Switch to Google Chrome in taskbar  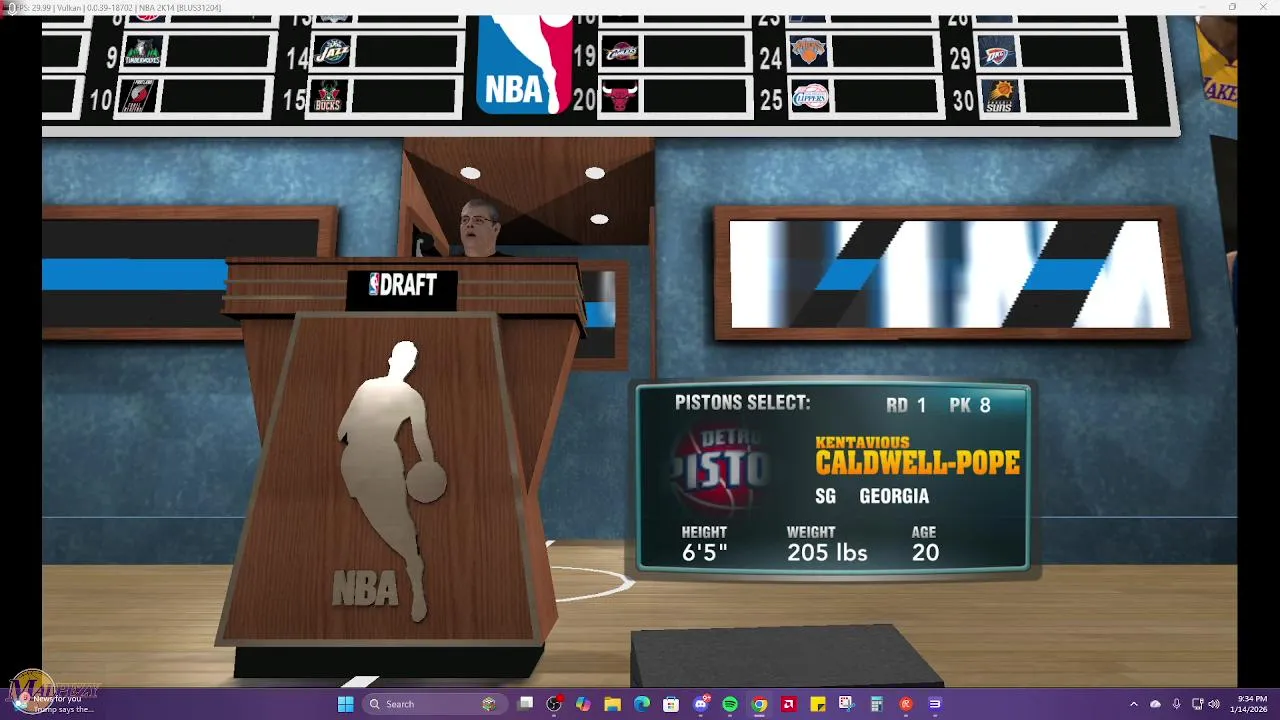[x=759, y=704]
